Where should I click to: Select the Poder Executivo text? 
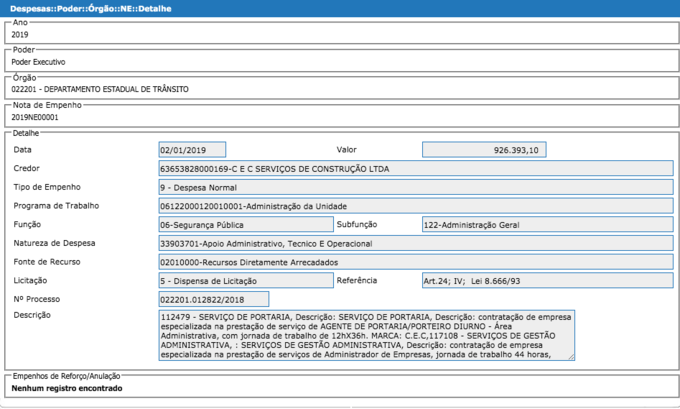click(x=38, y=62)
